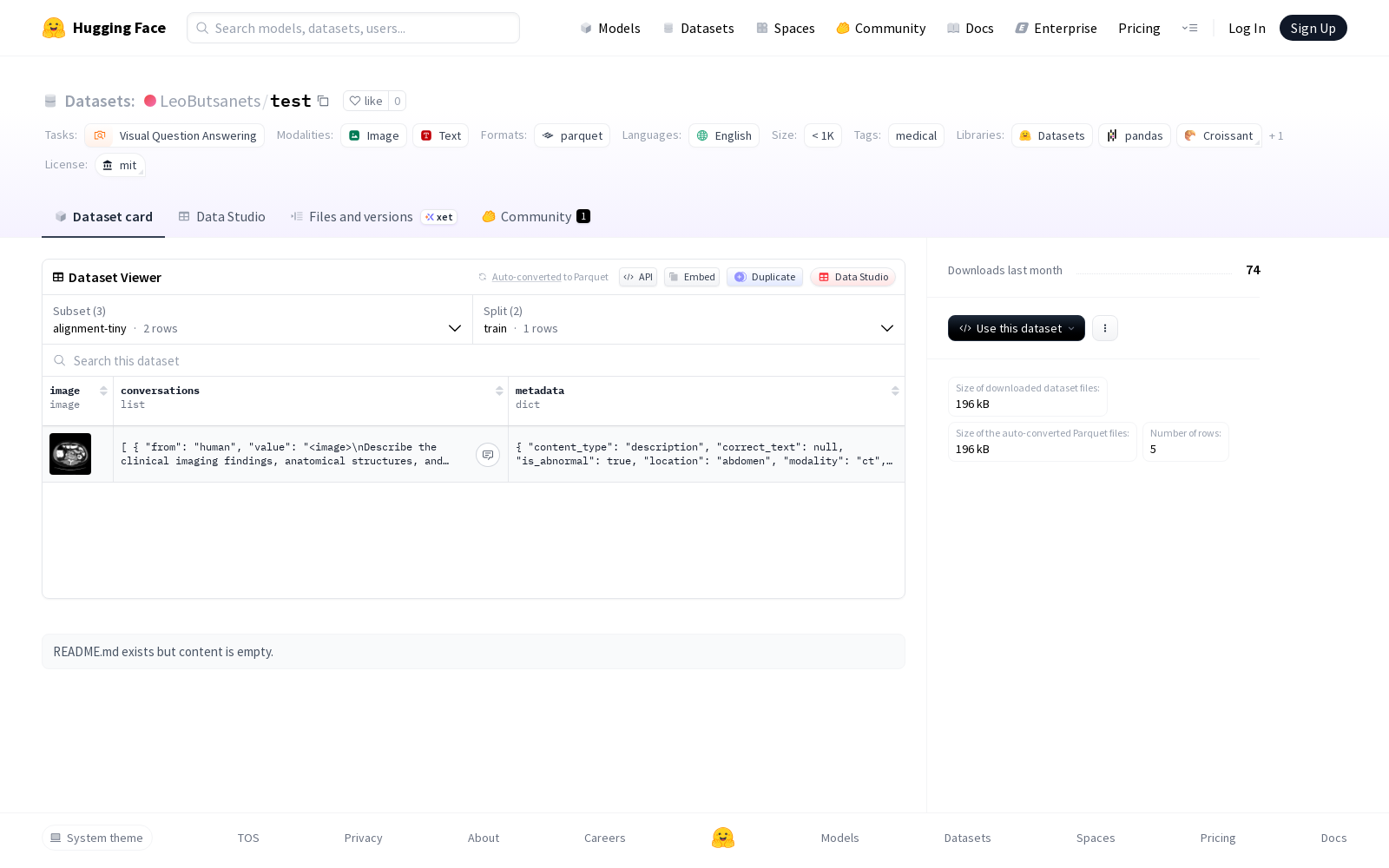Open the Files and versions tab
The width and height of the screenshot is (1389, 868).
coord(373,217)
